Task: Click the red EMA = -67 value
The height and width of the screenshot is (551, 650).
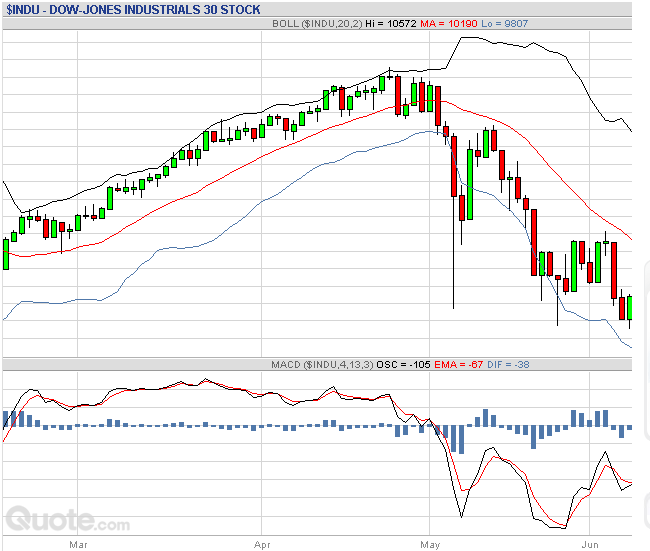Action: pyautogui.click(x=458, y=365)
